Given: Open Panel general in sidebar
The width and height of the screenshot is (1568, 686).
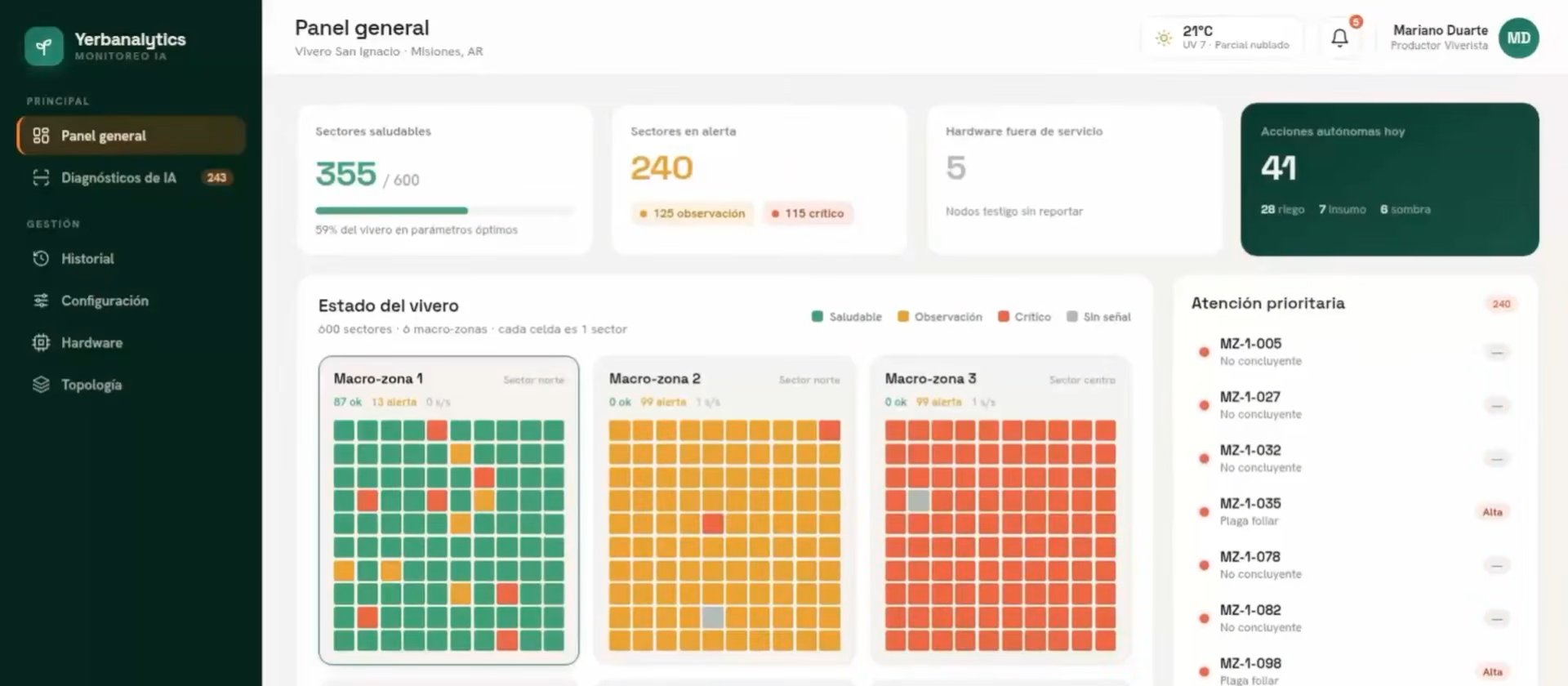Looking at the screenshot, I should pos(131,136).
